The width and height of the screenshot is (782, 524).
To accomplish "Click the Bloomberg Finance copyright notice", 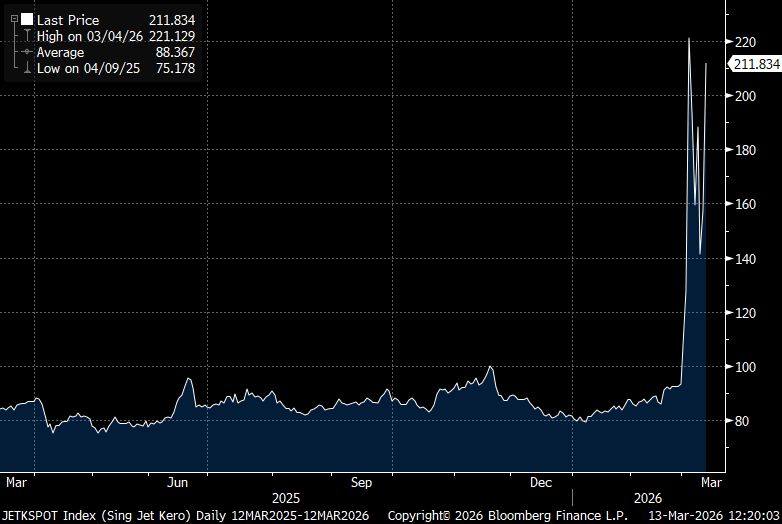I will (x=508, y=516).
